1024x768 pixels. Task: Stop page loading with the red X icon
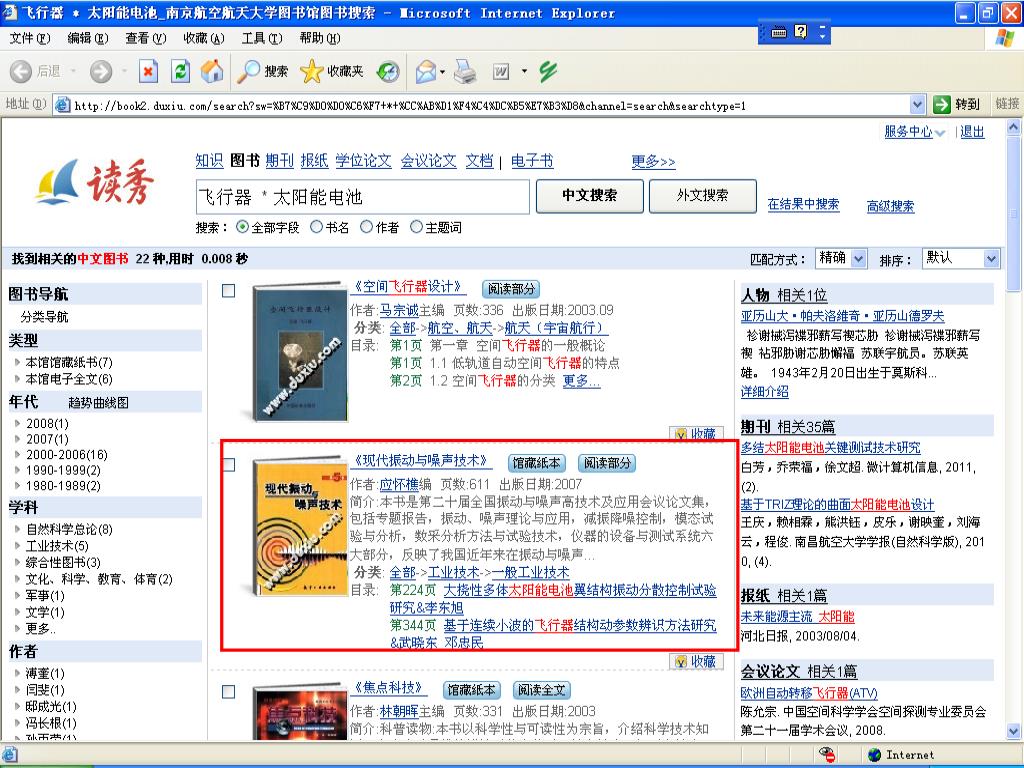coord(149,71)
